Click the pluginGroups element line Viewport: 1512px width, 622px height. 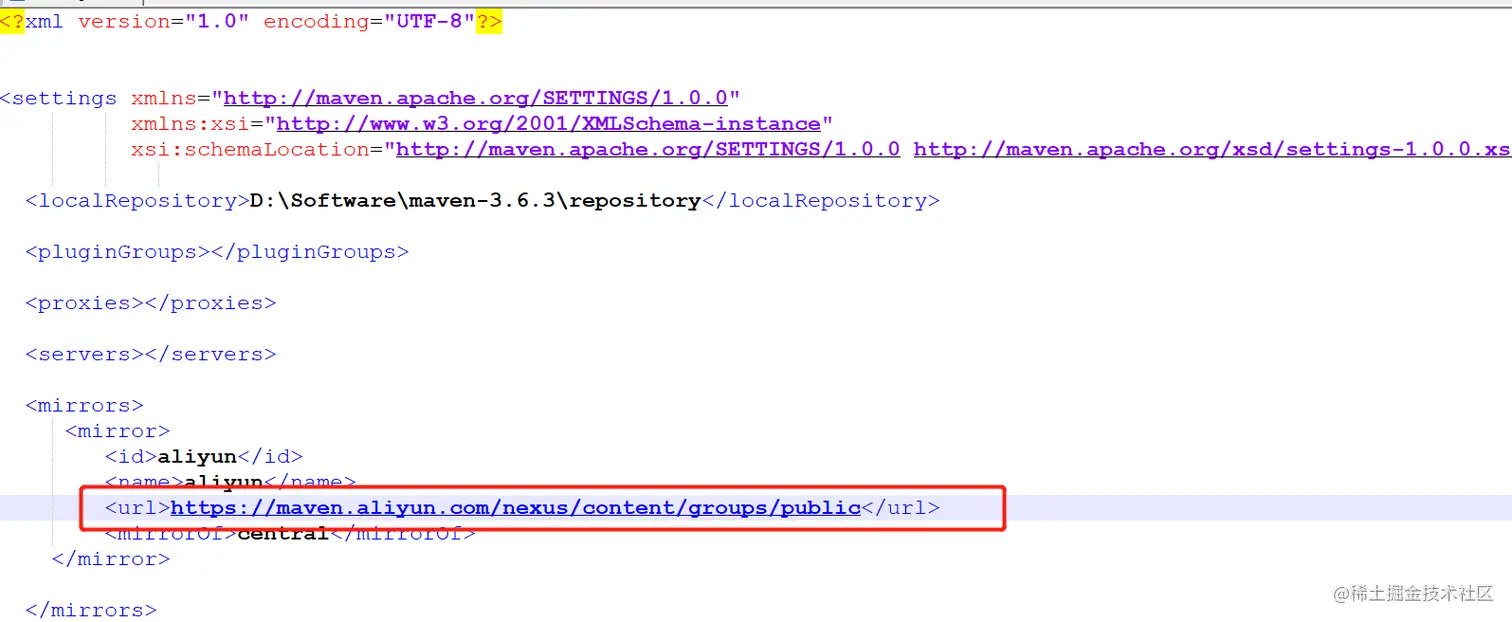click(x=217, y=252)
